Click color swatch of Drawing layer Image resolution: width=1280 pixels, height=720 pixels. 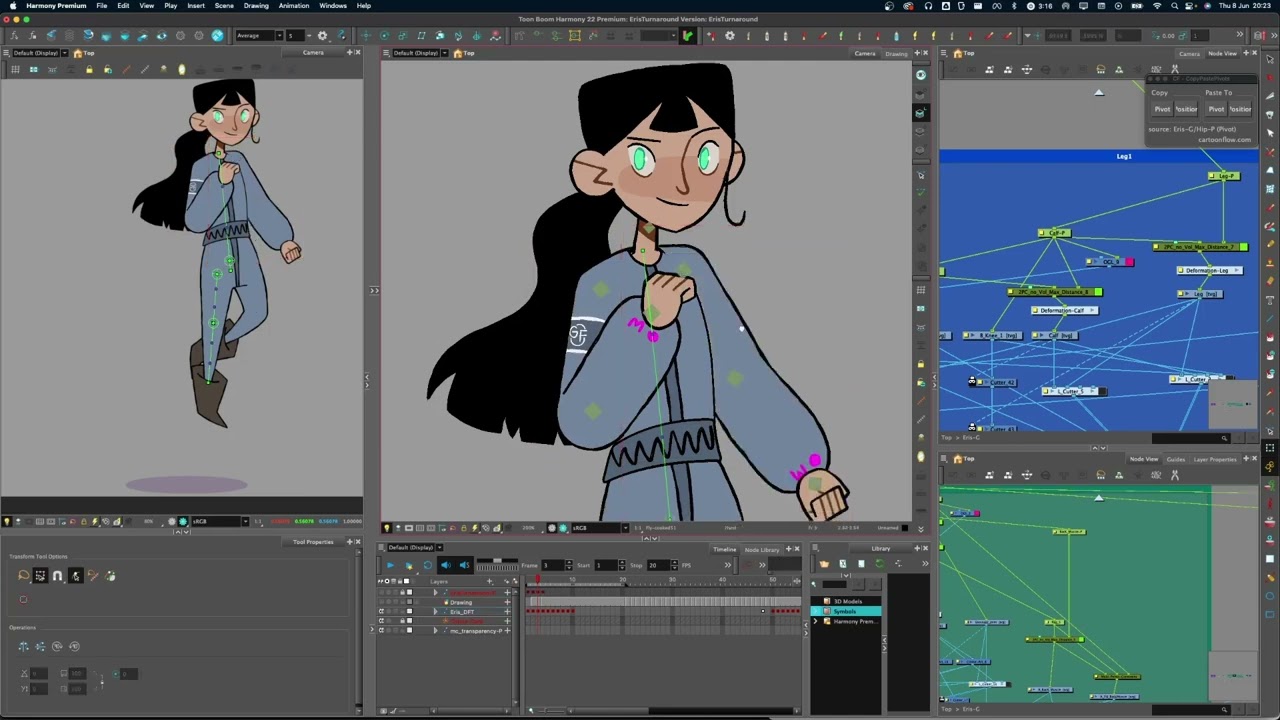pos(409,602)
